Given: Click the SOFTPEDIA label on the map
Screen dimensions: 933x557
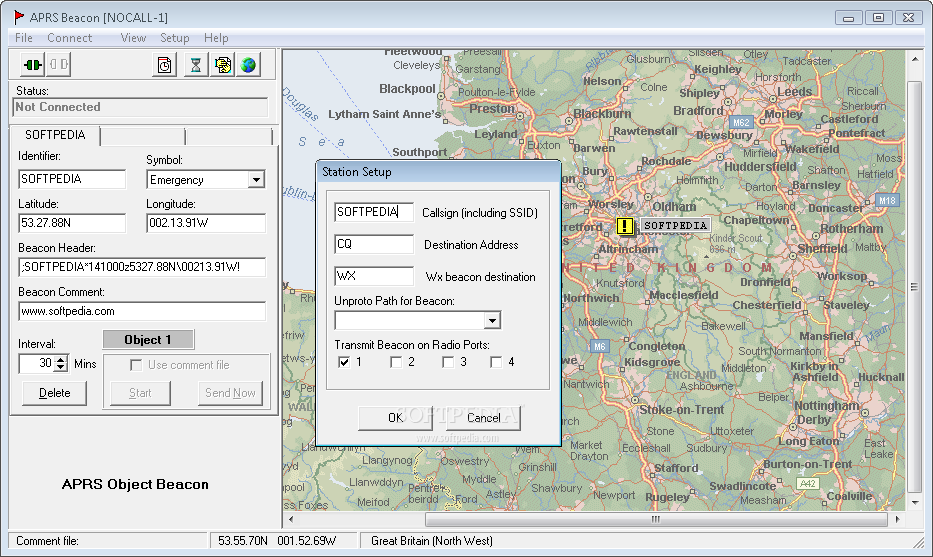Looking at the screenshot, I should tap(675, 226).
